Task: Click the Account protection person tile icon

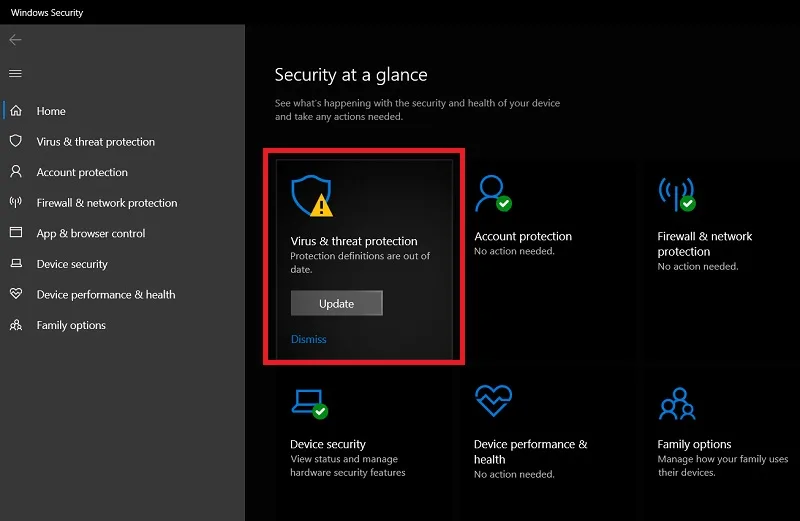Action: tap(493, 193)
